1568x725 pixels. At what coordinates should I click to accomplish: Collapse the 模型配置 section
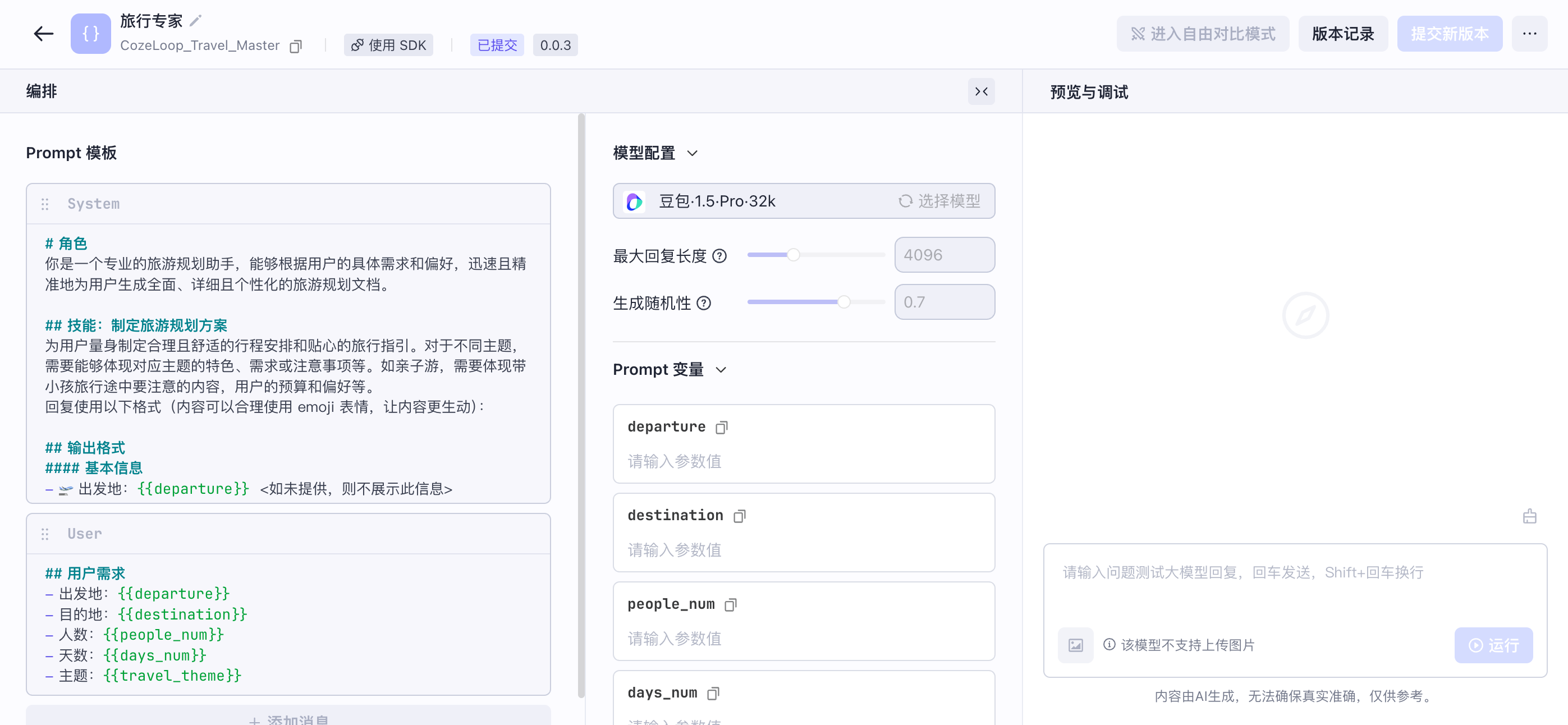click(x=693, y=153)
